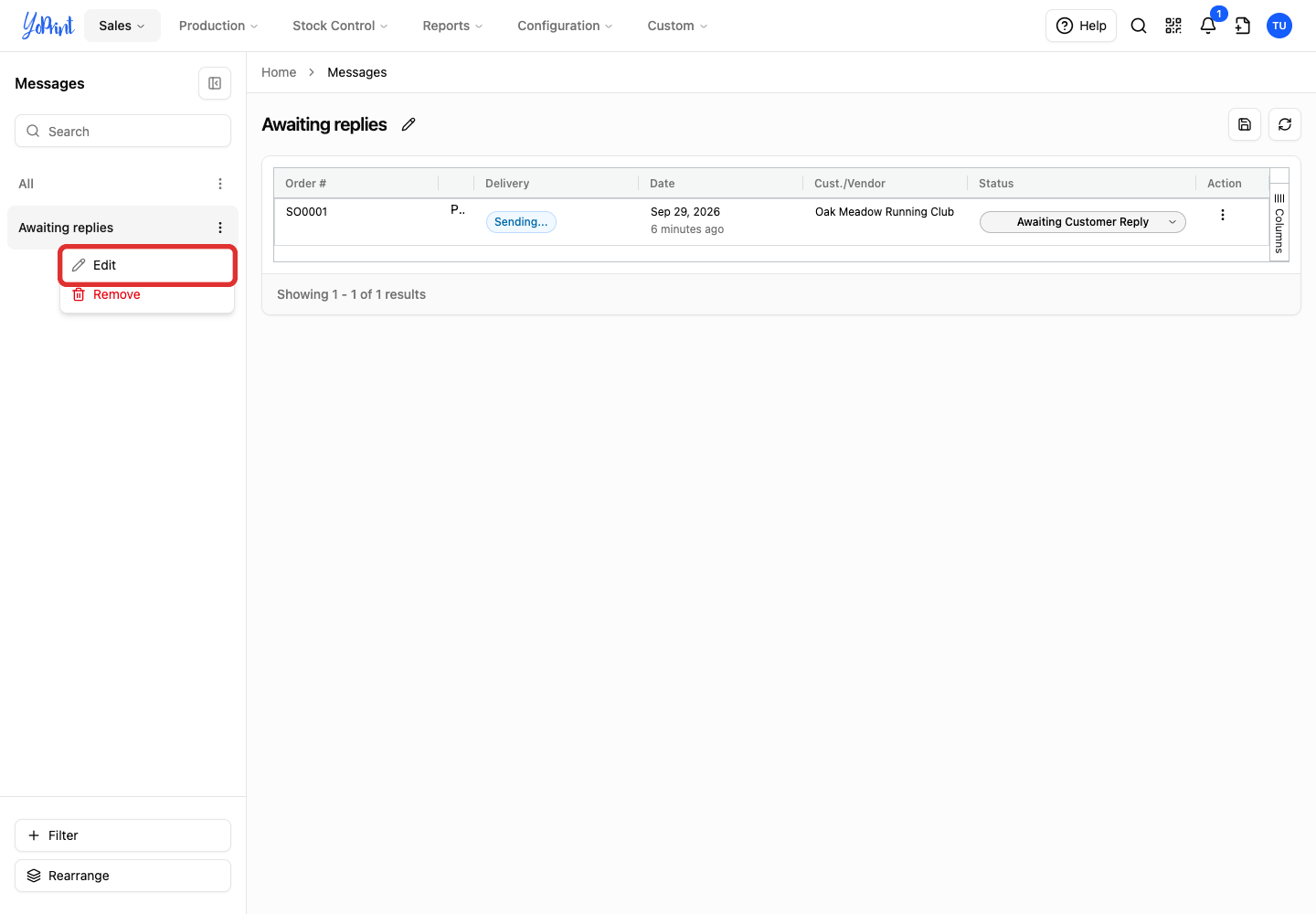The height and width of the screenshot is (914, 1316).
Task: Expand the Sales menu
Action: pos(122,26)
